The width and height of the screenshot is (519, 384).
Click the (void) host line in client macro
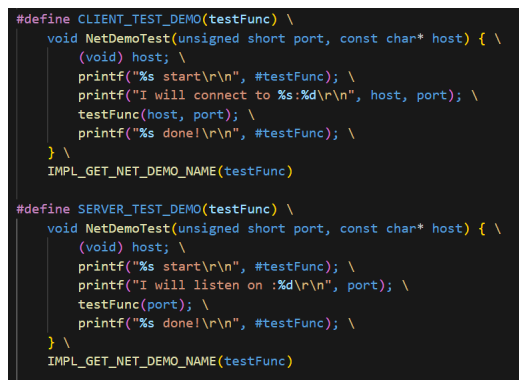click(x=124, y=58)
